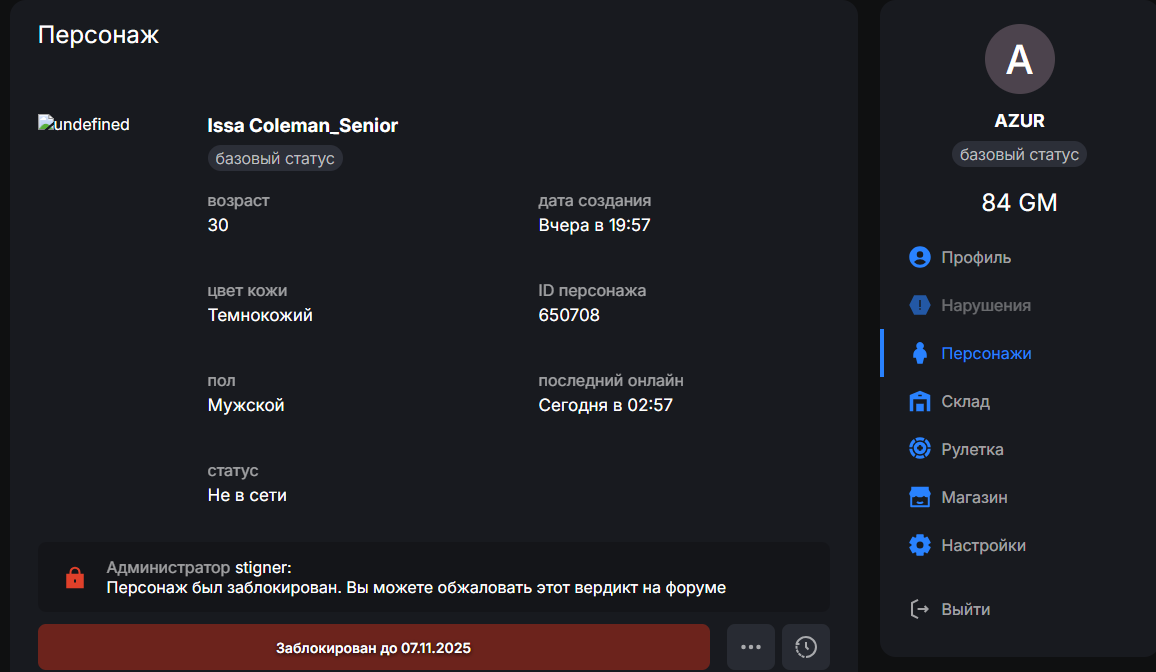
Task: Click the AZUR avatar circle
Action: coord(1019,59)
